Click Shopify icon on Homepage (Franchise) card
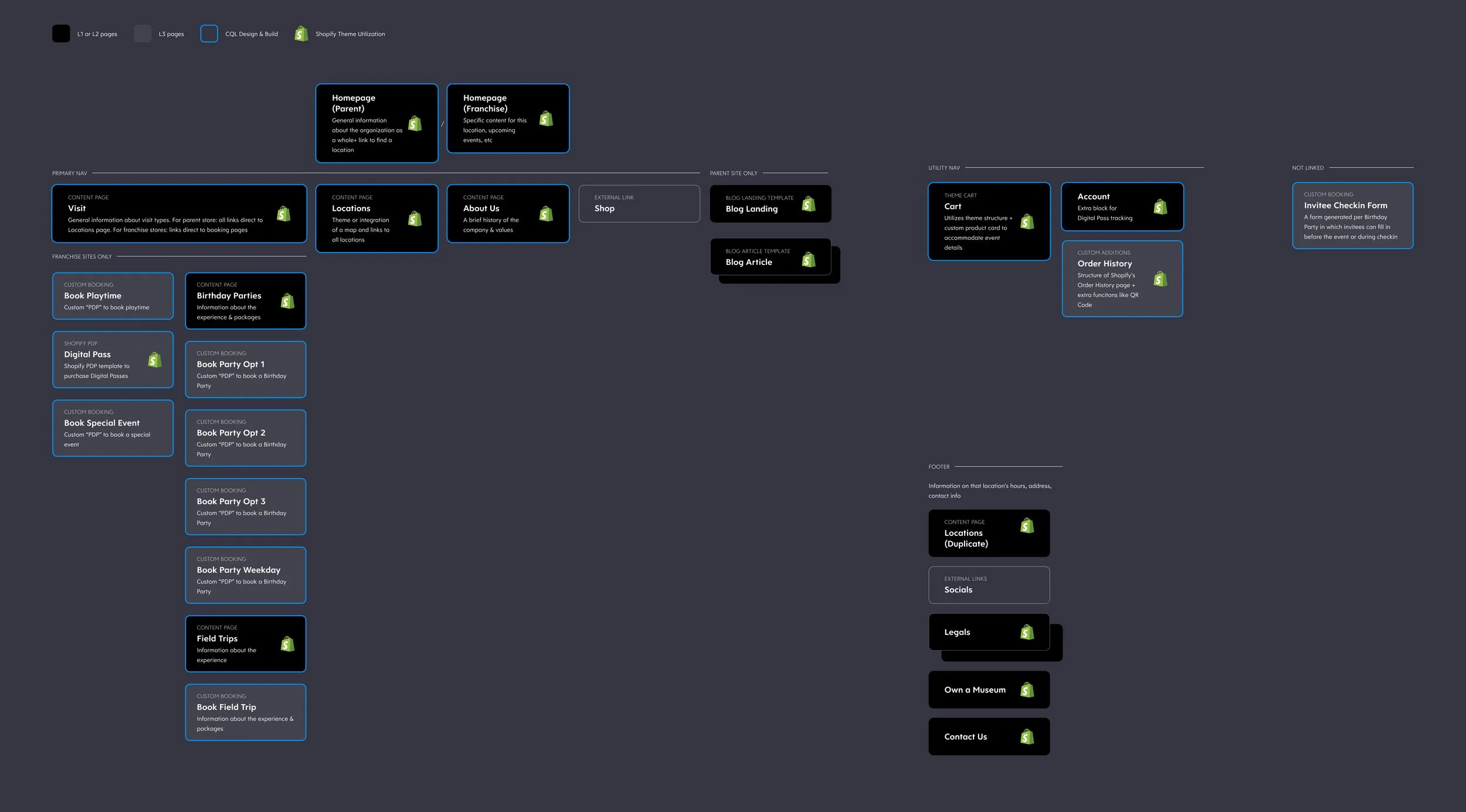1466x812 pixels. tap(546, 118)
